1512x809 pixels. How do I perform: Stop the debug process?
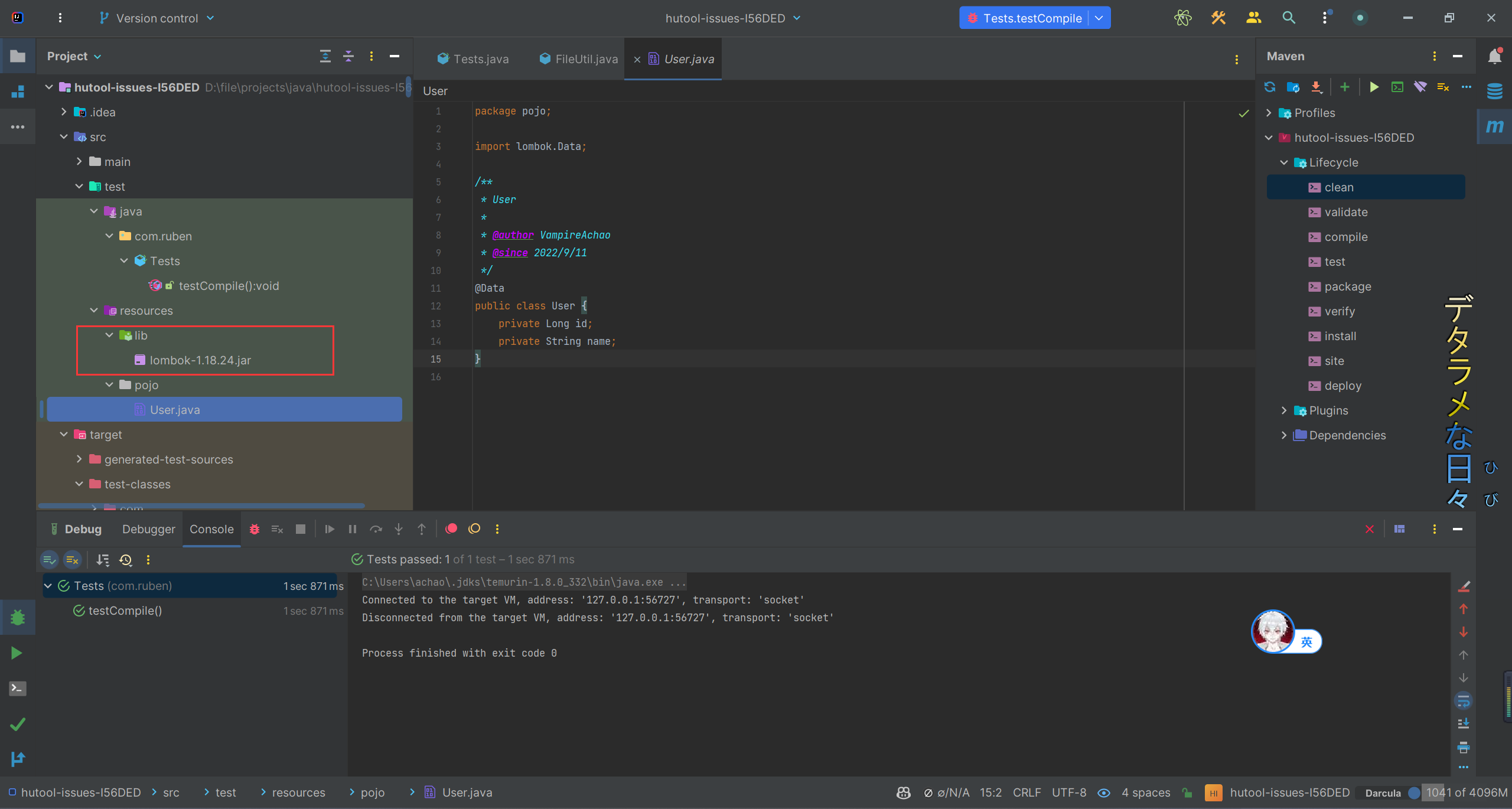click(x=301, y=529)
